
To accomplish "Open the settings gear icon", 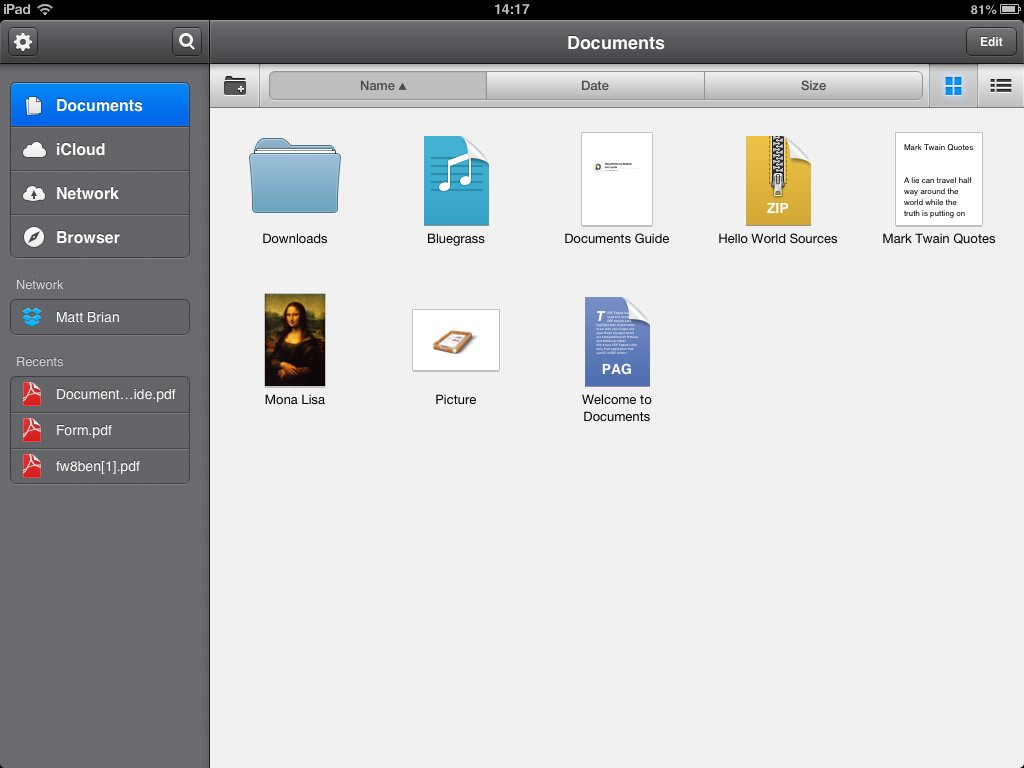I will pos(24,42).
